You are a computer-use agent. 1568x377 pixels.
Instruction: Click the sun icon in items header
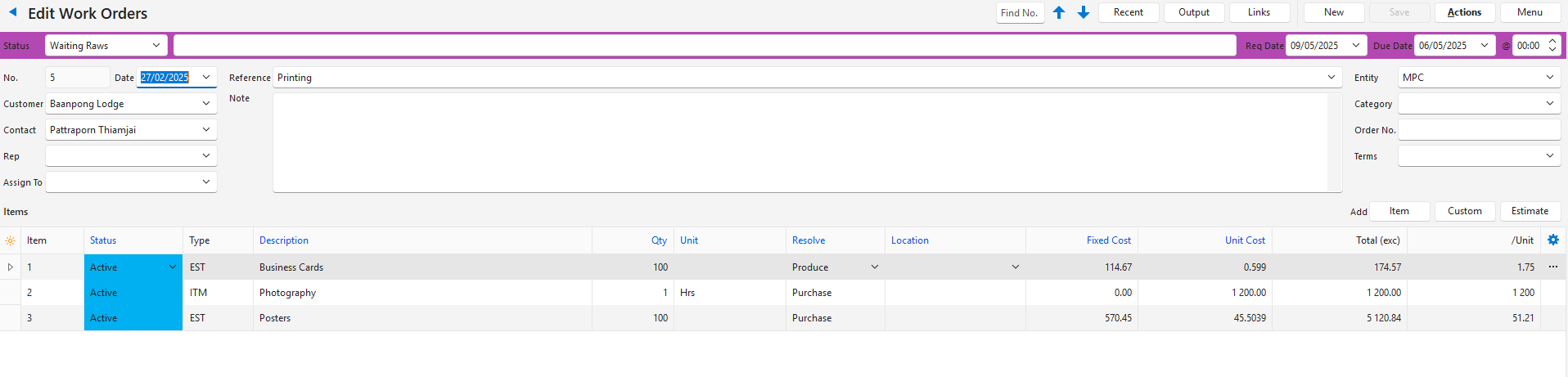(x=10, y=240)
